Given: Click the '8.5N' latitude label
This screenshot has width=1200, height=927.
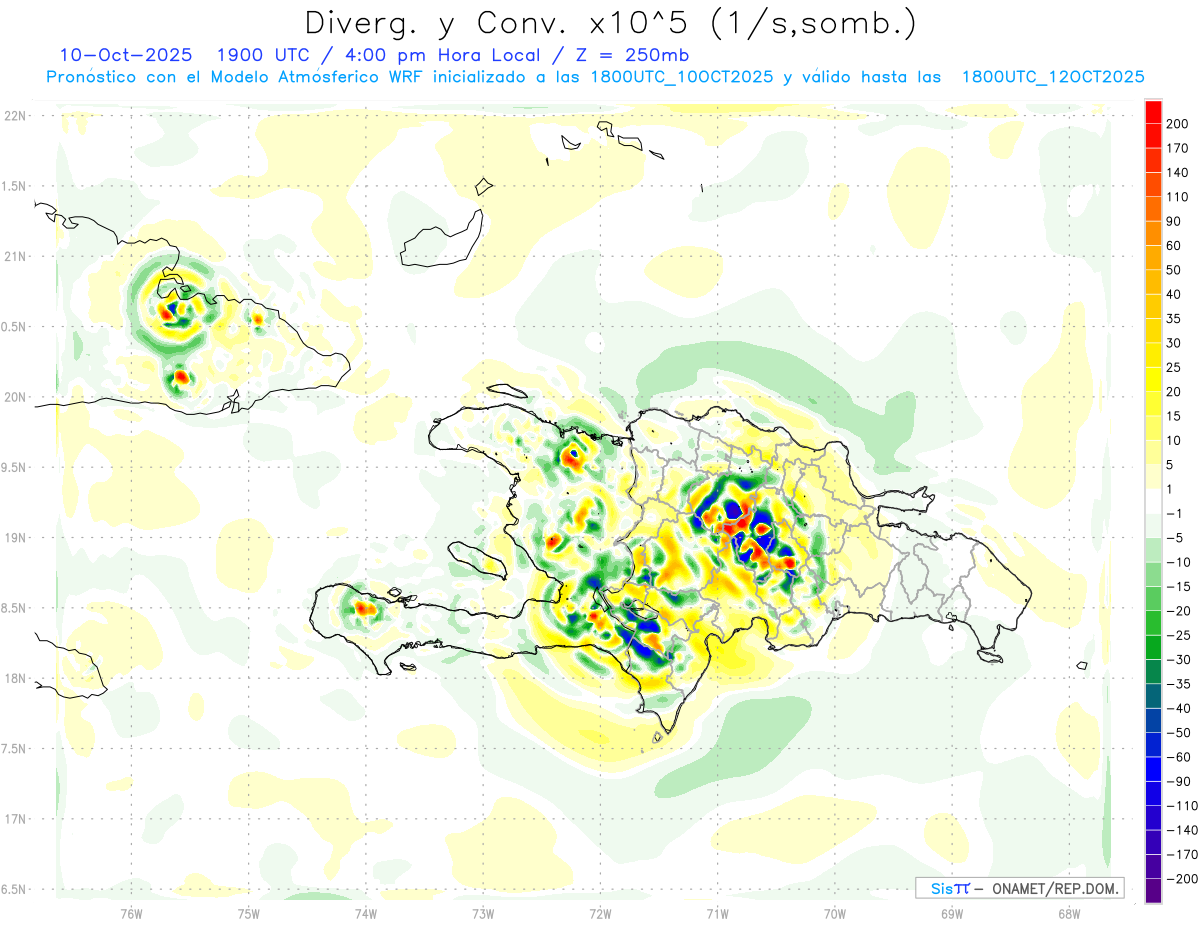Looking at the screenshot, I should tap(14, 608).
